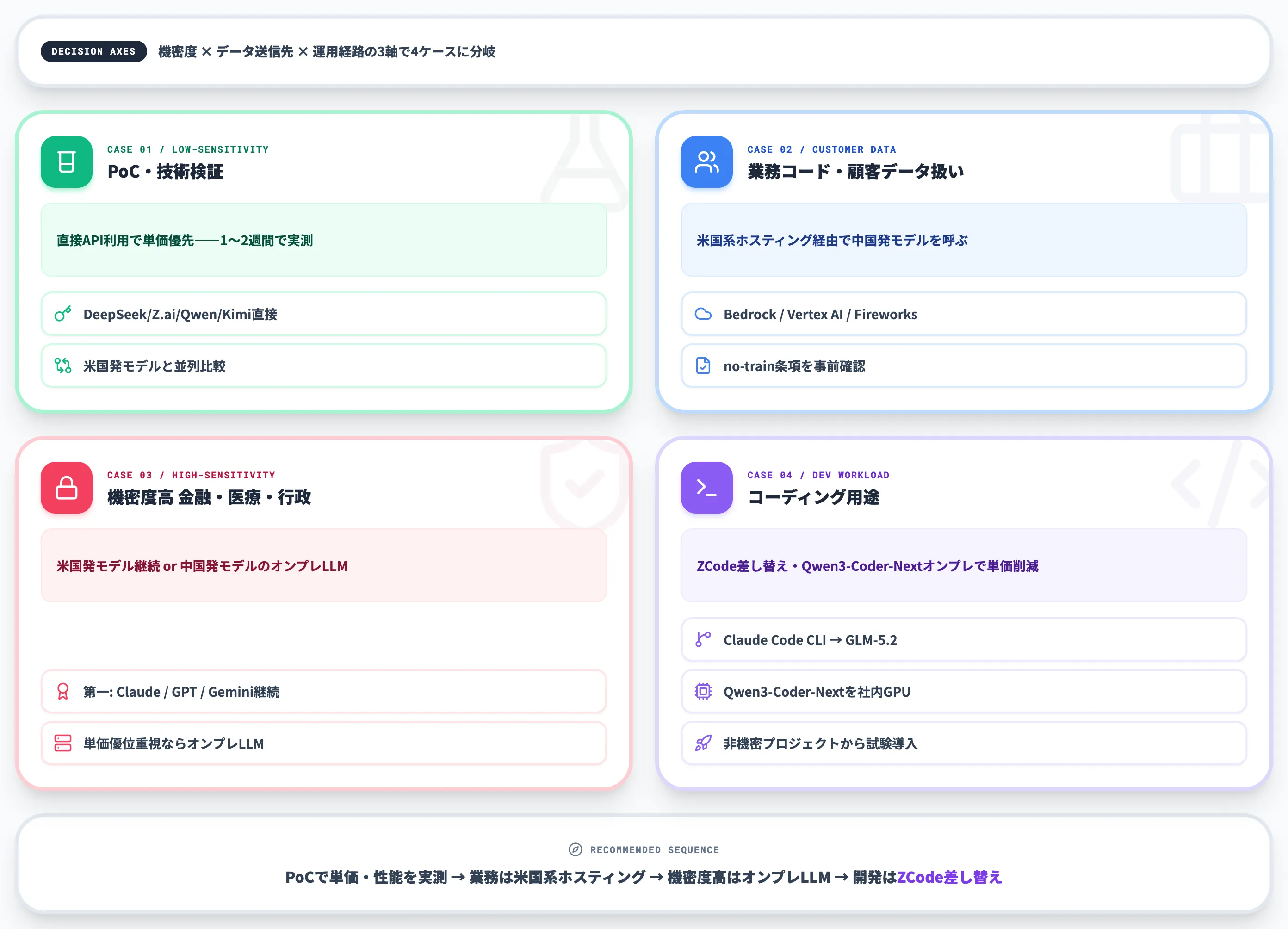Image resolution: width=1288 pixels, height=929 pixels.
Task: Click the label CASE 04 / DEV WORKLOAD
Action: (818, 475)
